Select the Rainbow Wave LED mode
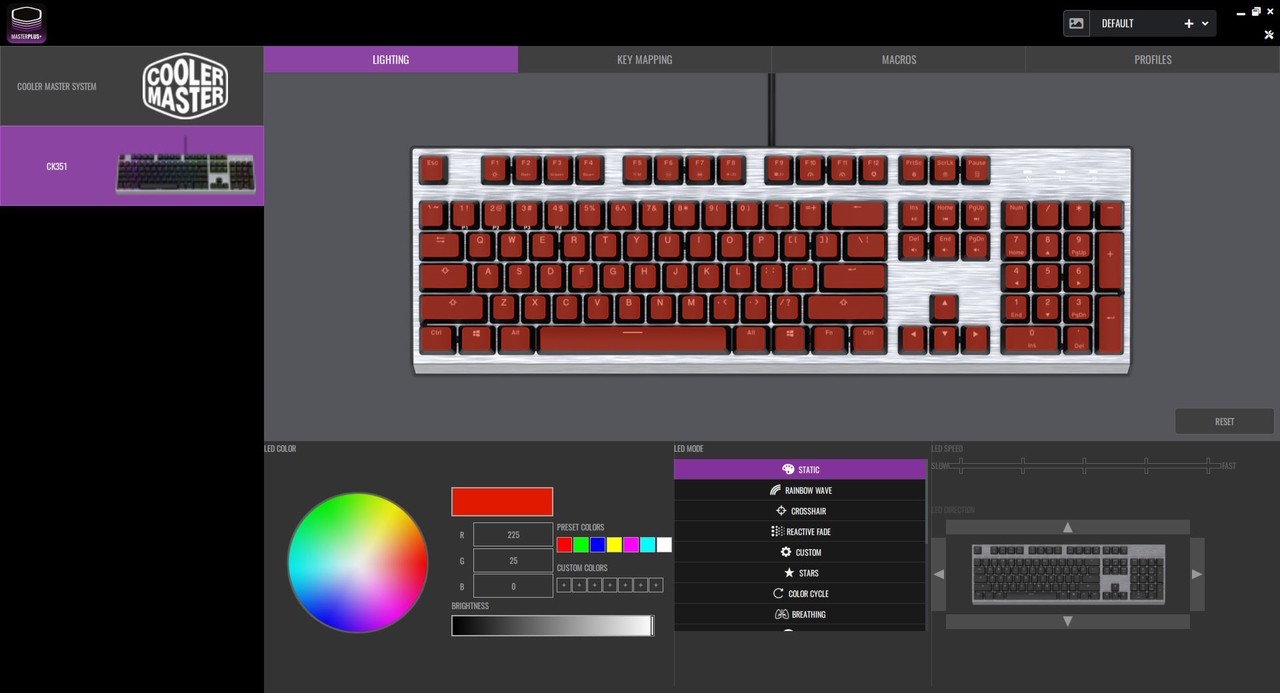This screenshot has width=1280, height=693. click(x=800, y=490)
